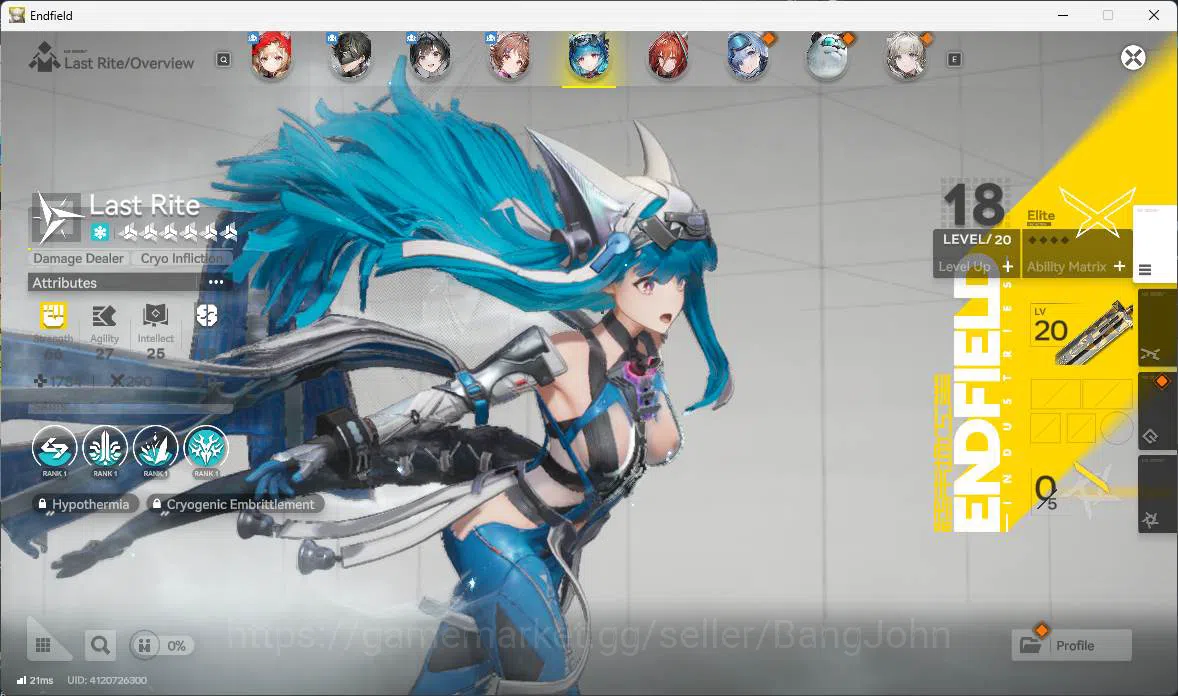Expand Attributes details via three dots
Viewport: 1178px width, 696px height.
pyautogui.click(x=216, y=283)
